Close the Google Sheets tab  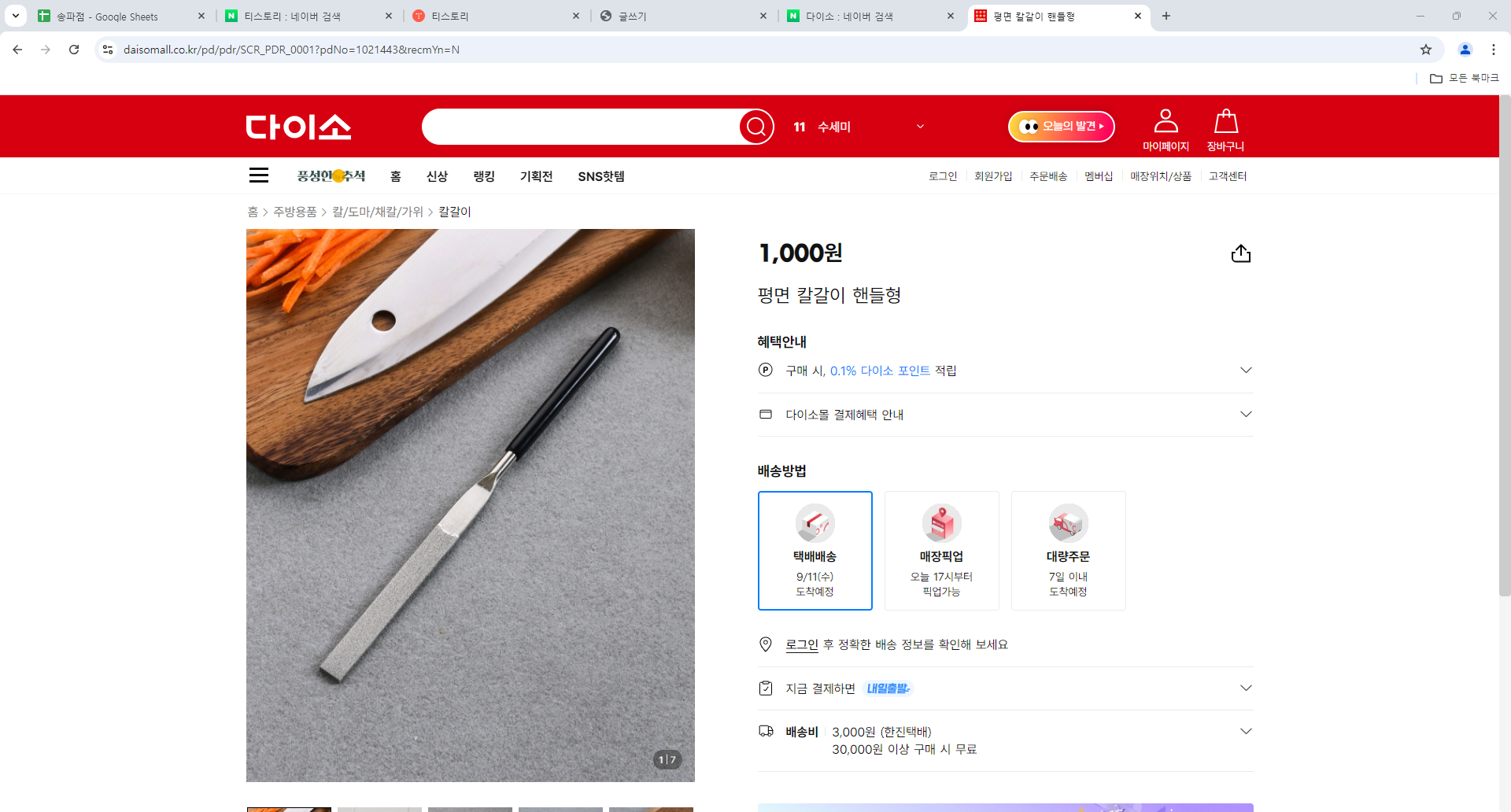(x=201, y=16)
